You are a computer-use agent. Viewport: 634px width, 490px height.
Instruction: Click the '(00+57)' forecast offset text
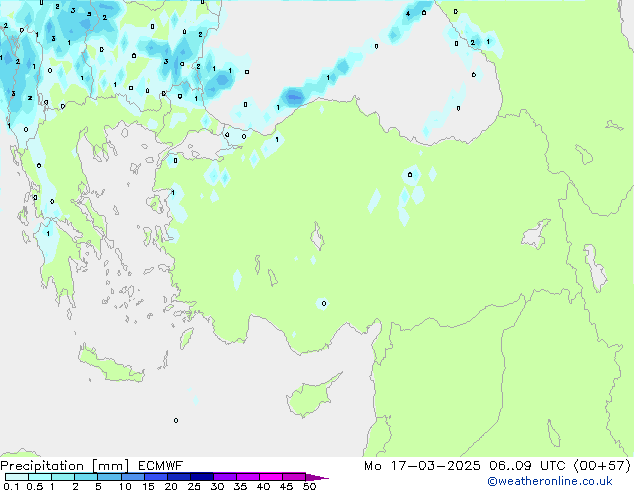(602, 466)
